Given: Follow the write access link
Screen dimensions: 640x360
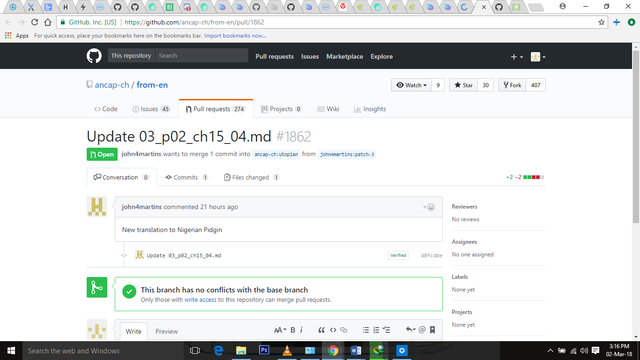Looking at the screenshot, I should 200,300.
